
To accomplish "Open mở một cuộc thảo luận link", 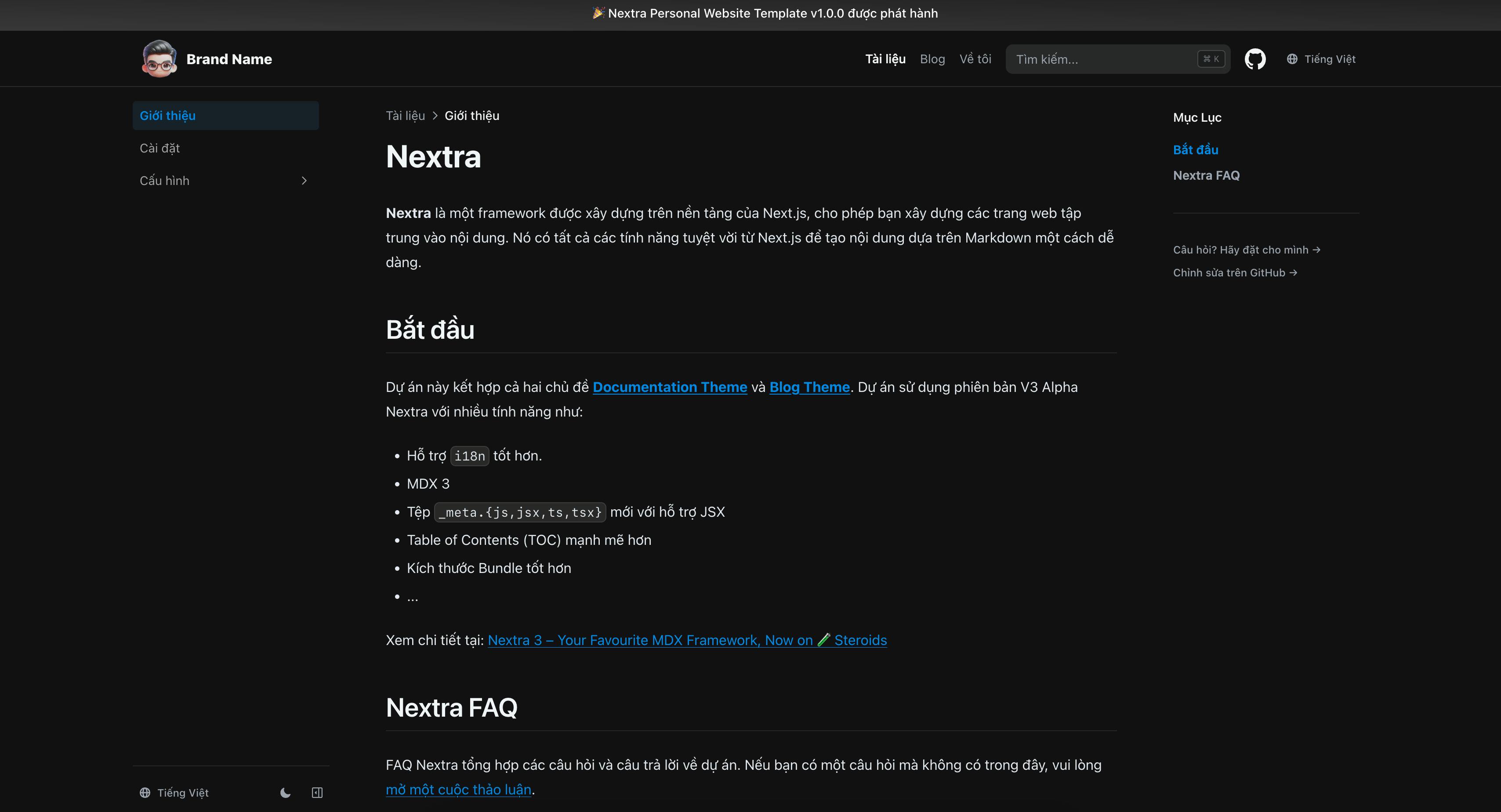I will coord(459,789).
